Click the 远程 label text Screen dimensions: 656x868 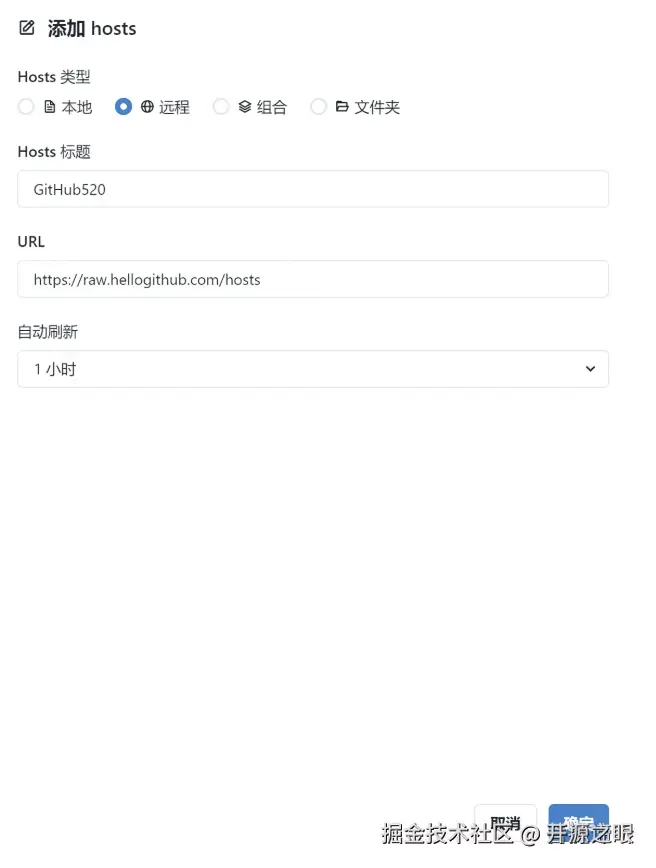tap(174, 107)
